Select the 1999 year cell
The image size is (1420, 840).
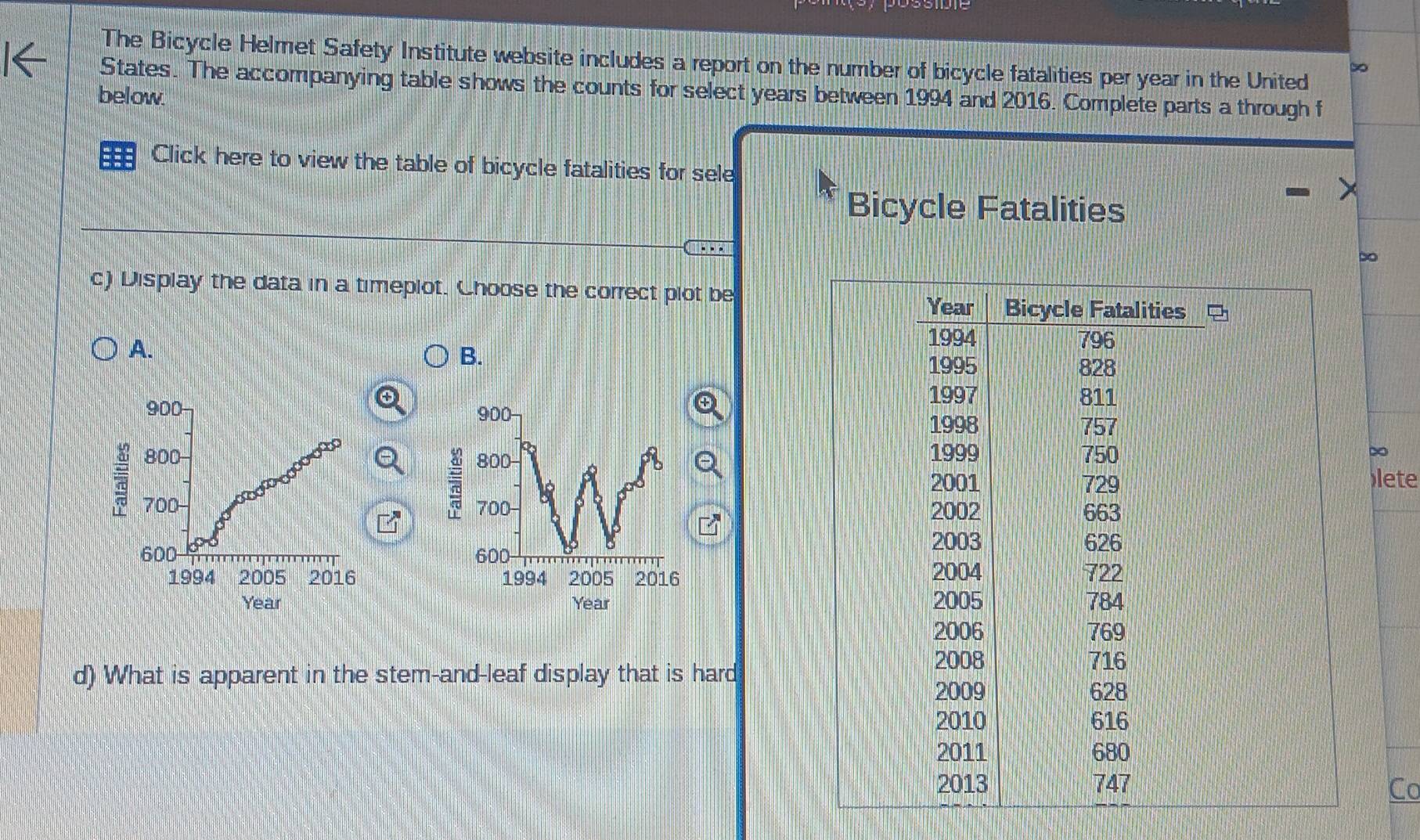pyautogui.click(x=955, y=453)
